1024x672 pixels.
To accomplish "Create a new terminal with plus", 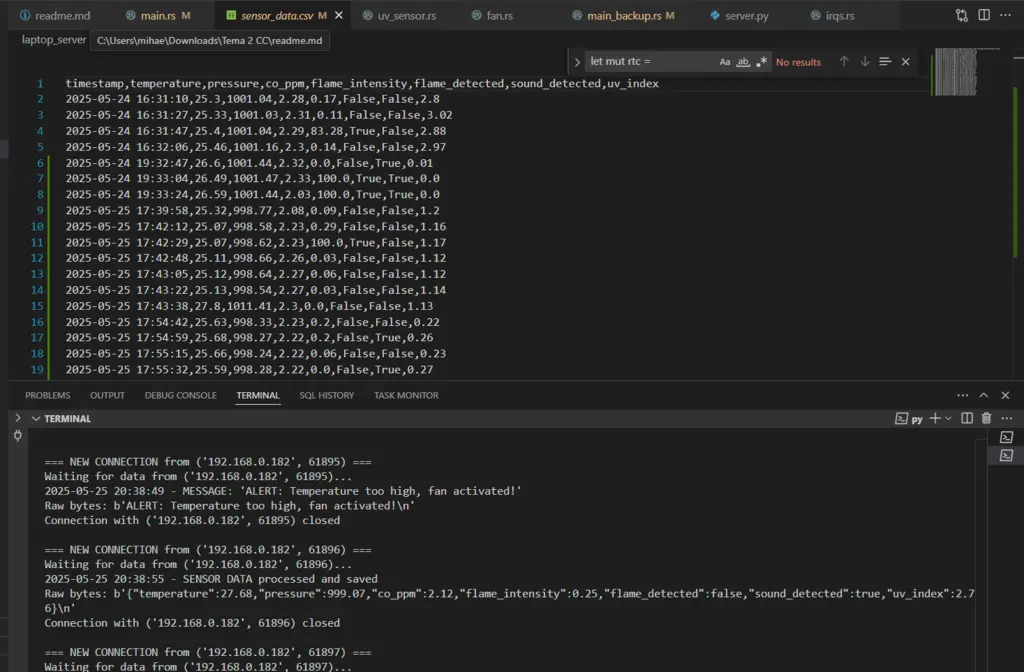I will click(x=935, y=419).
